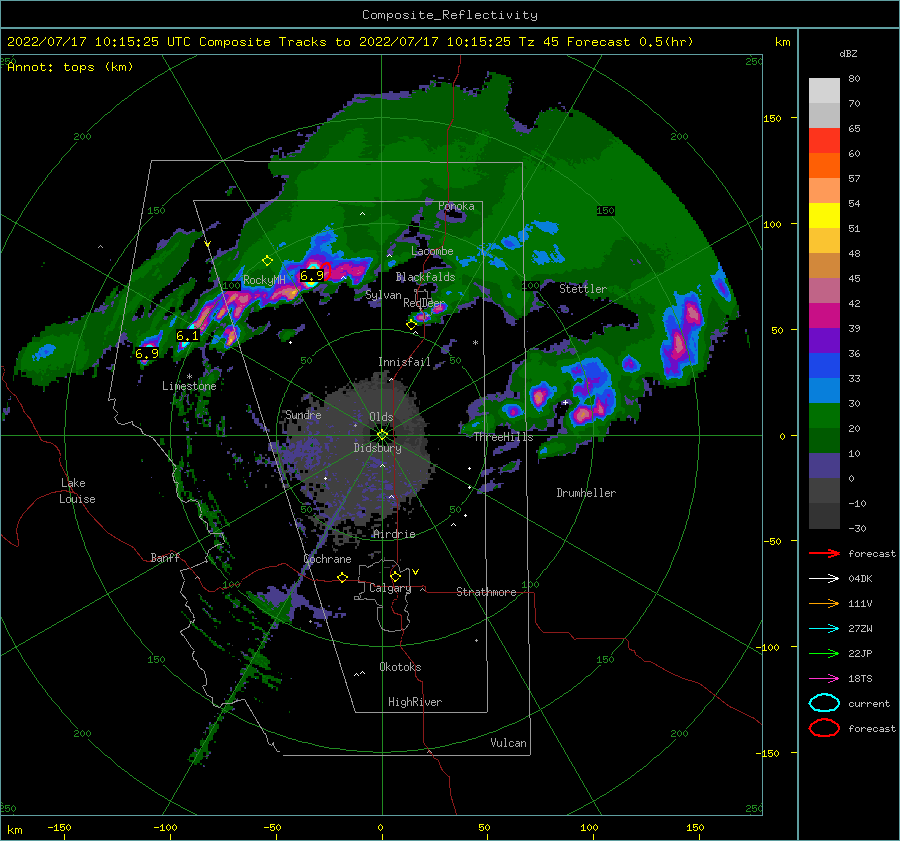
Task: Click the Vulcan label
Action: pyautogui.click(x=509, y=743)
